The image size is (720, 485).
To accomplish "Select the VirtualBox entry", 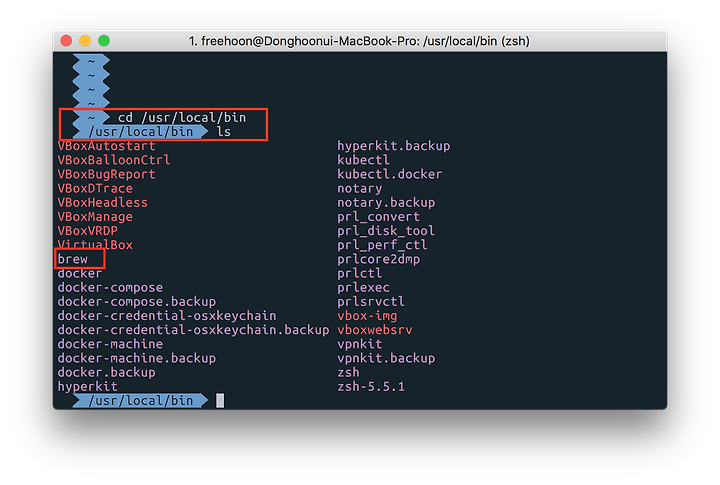I will 95,245.
